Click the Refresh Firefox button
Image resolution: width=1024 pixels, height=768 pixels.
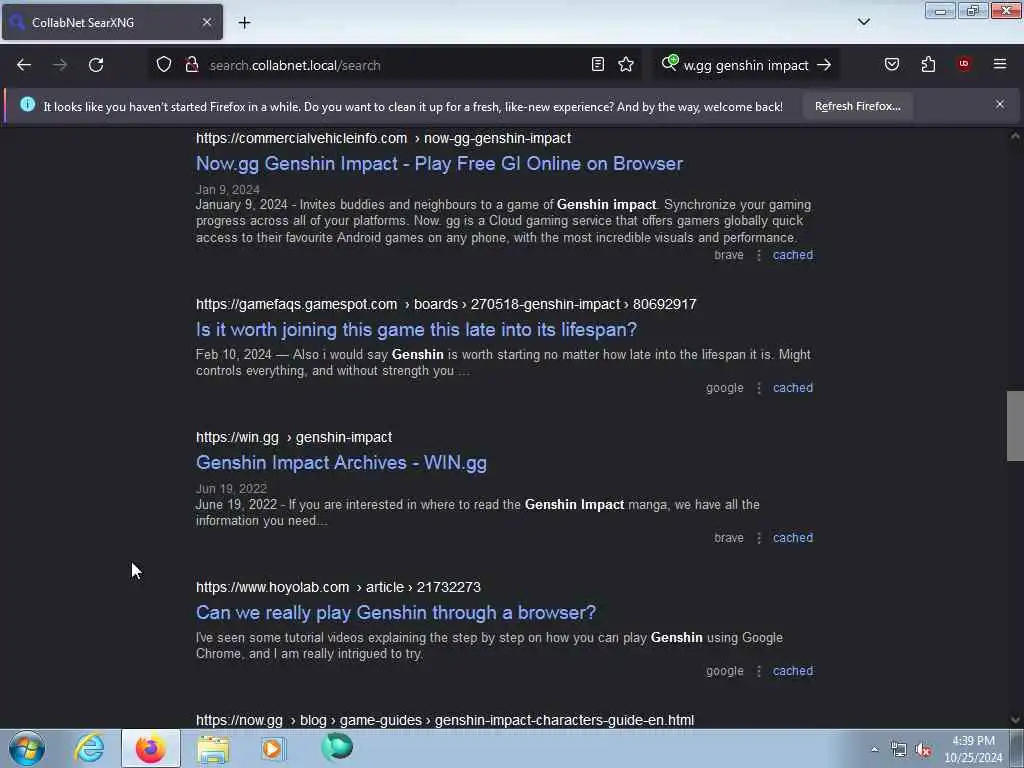pos(857,106)
